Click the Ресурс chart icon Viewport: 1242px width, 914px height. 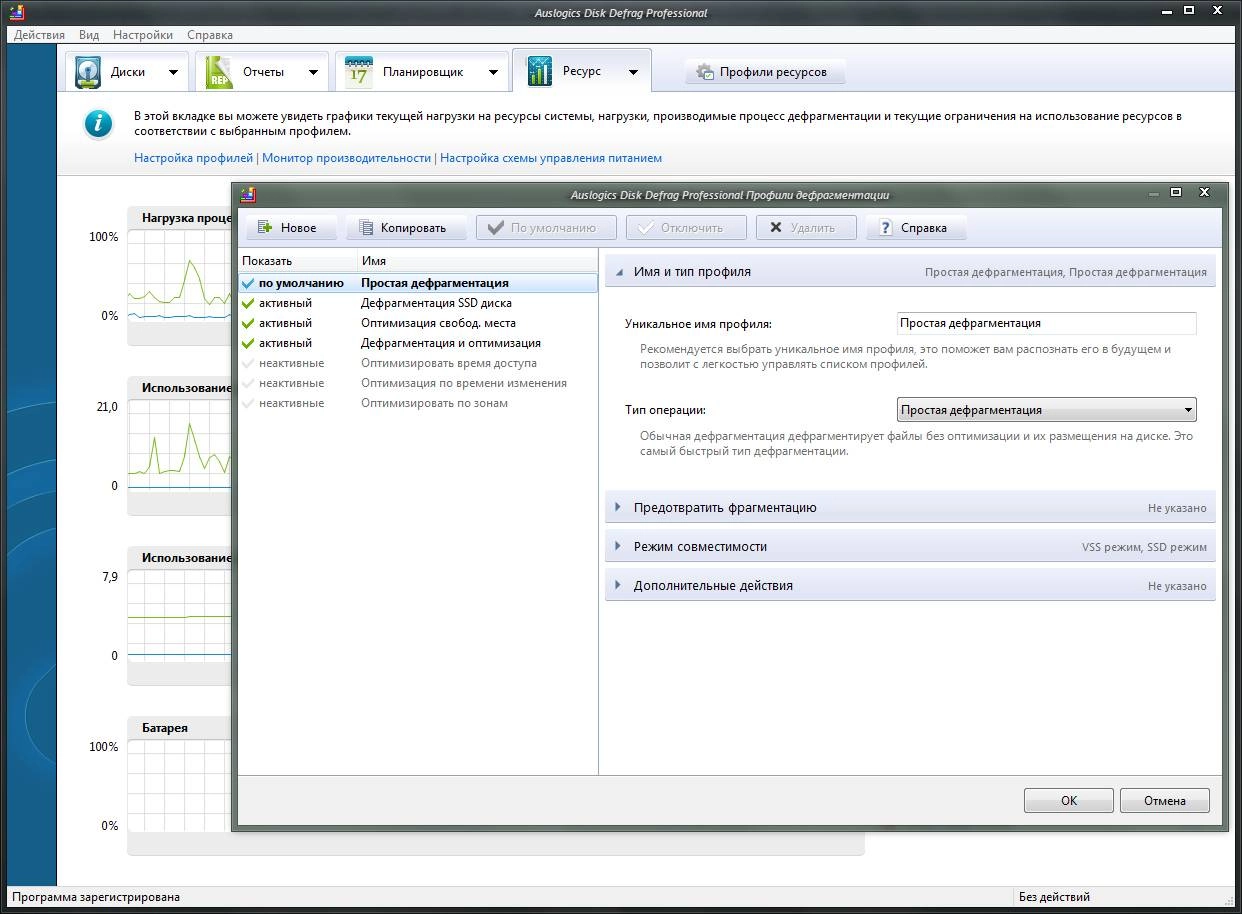click(x=539, y=72)
